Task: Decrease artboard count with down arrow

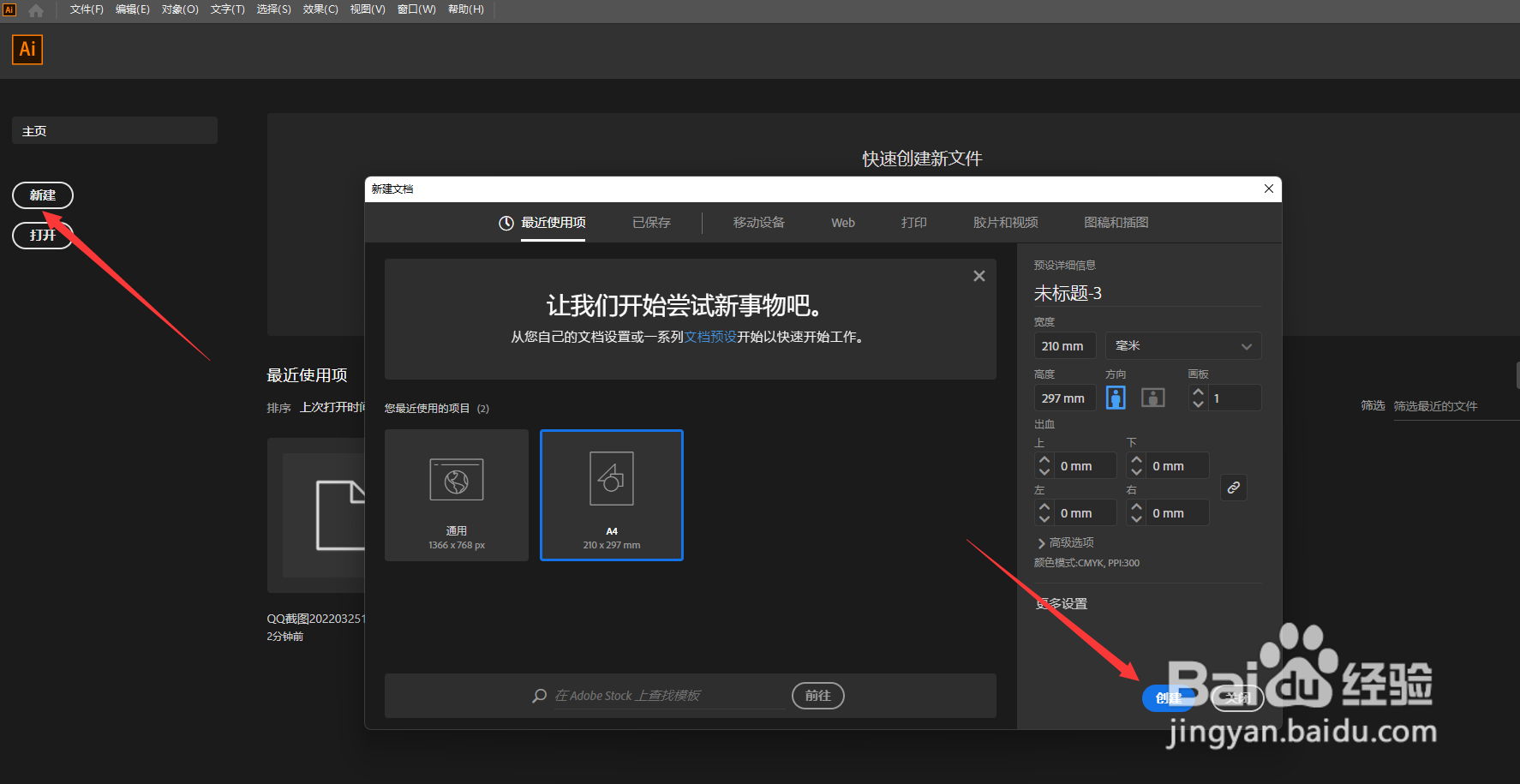Action: point(1198,404)
